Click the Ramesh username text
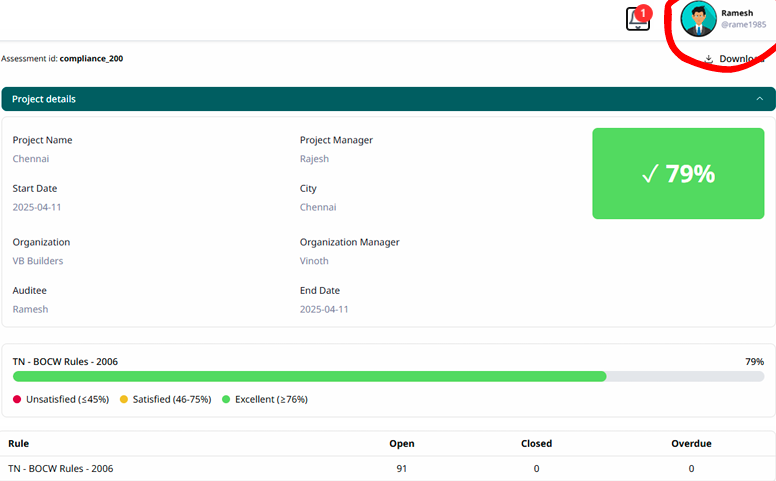 [738, 13]
